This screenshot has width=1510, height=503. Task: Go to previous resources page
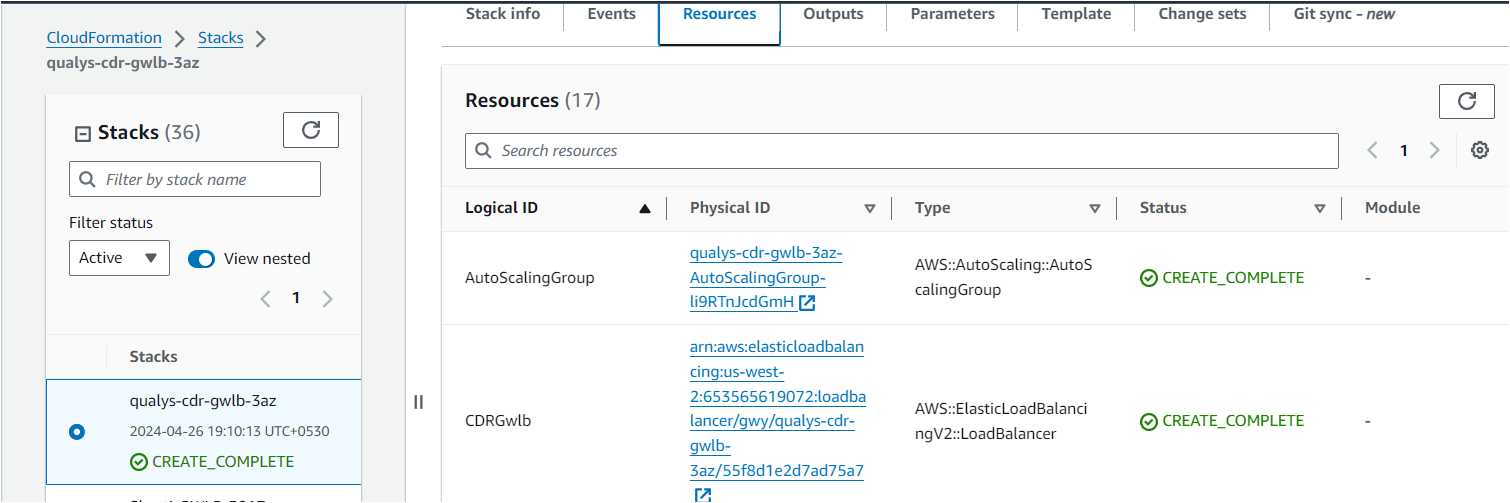(1372, 150)
